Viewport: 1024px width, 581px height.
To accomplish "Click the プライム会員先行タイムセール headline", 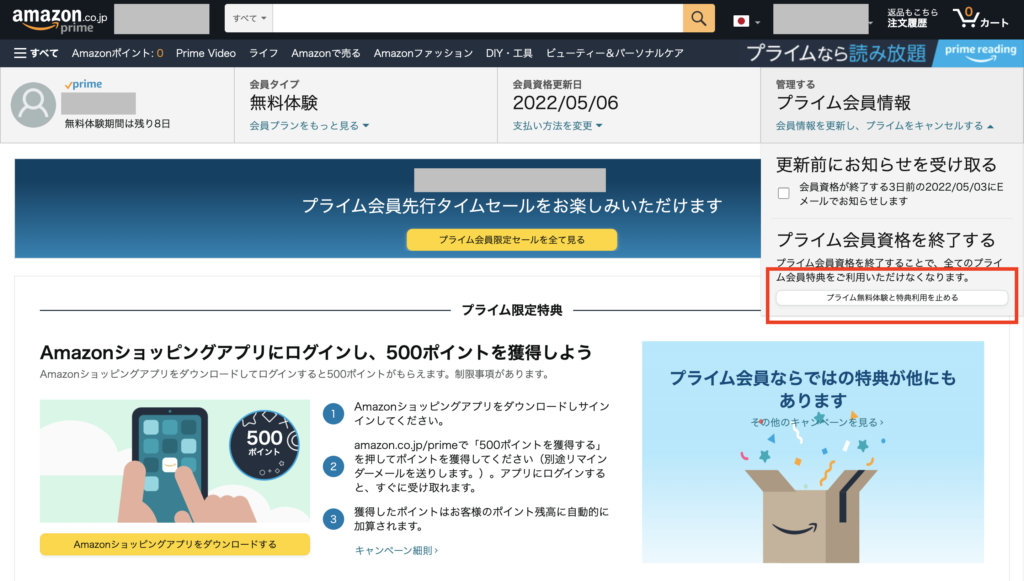I will (x=512, y=206).
